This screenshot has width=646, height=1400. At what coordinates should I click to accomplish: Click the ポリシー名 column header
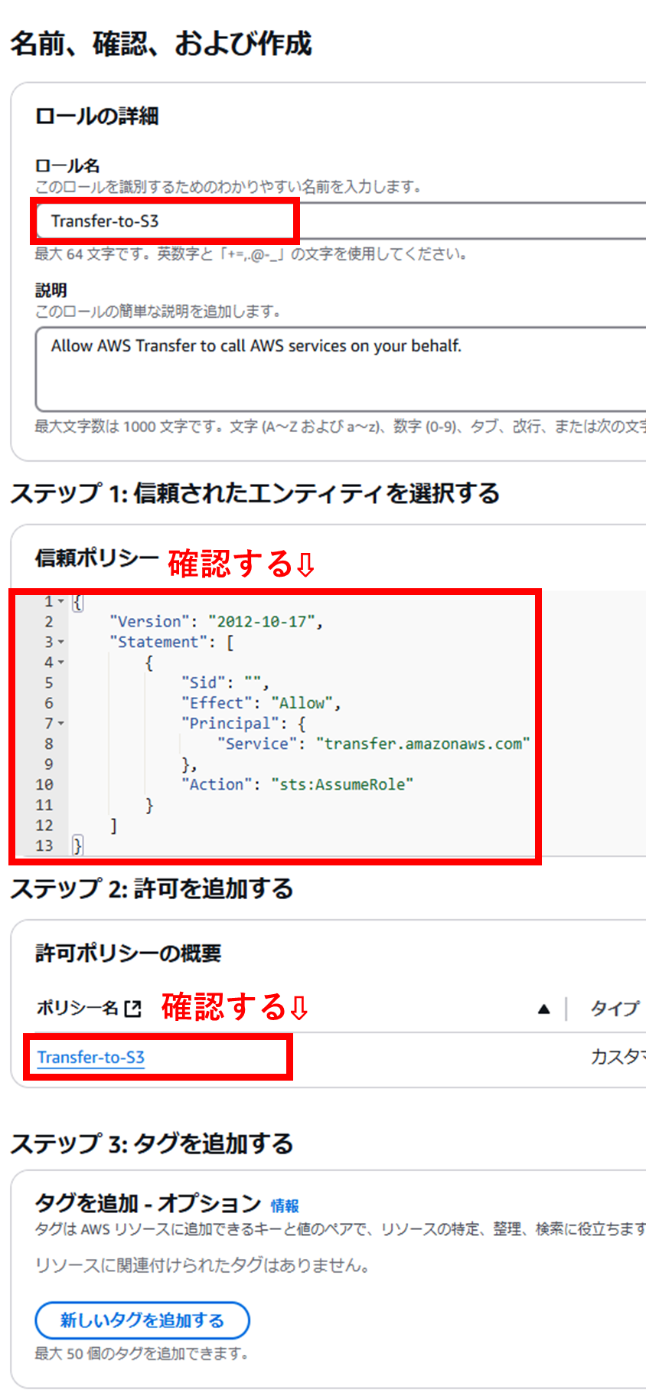tap(77, 1009)
